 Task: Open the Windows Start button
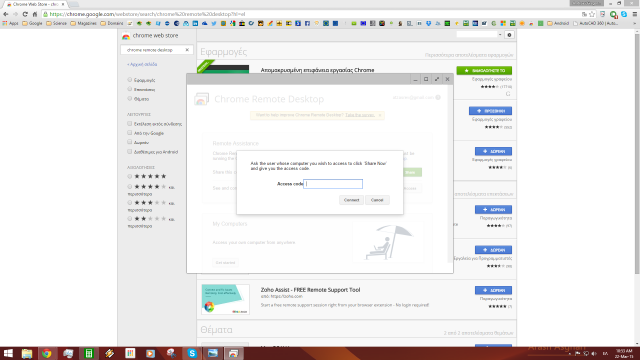(8, 353)
